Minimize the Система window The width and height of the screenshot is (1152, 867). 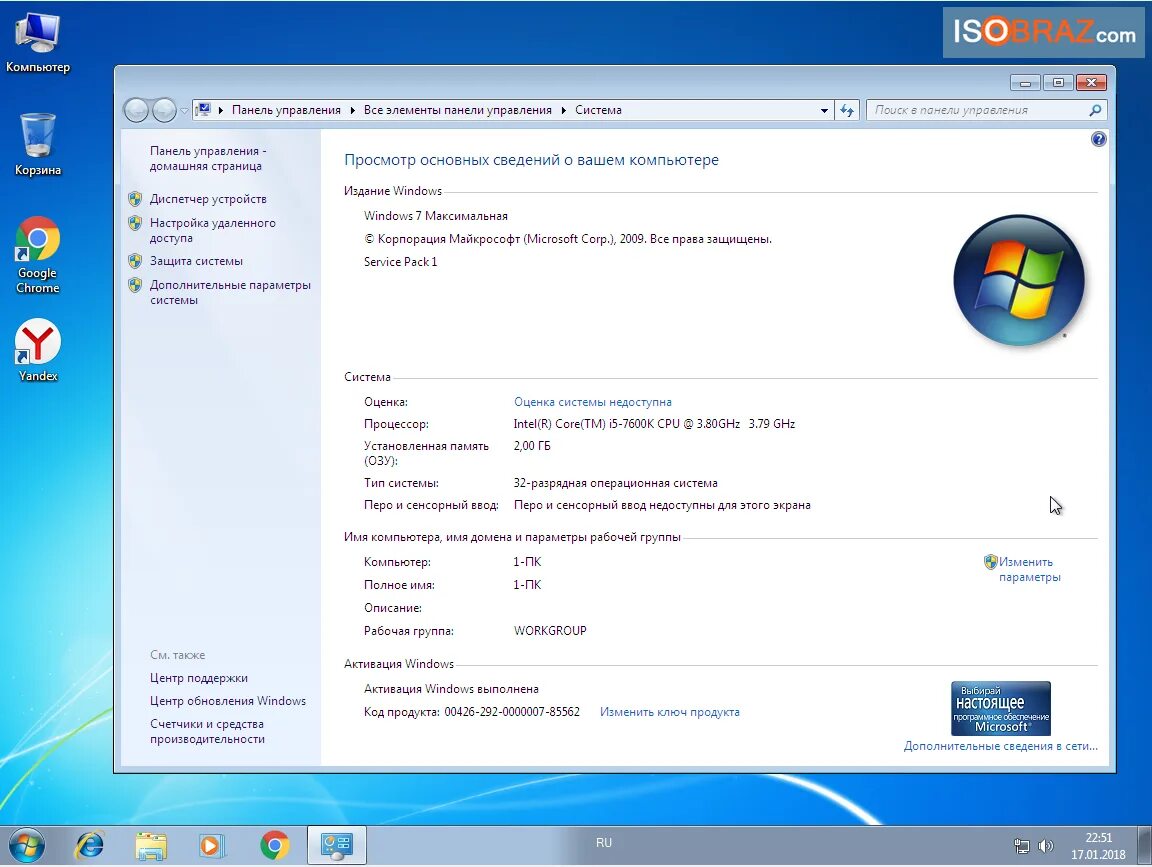tap(1025, 82)
